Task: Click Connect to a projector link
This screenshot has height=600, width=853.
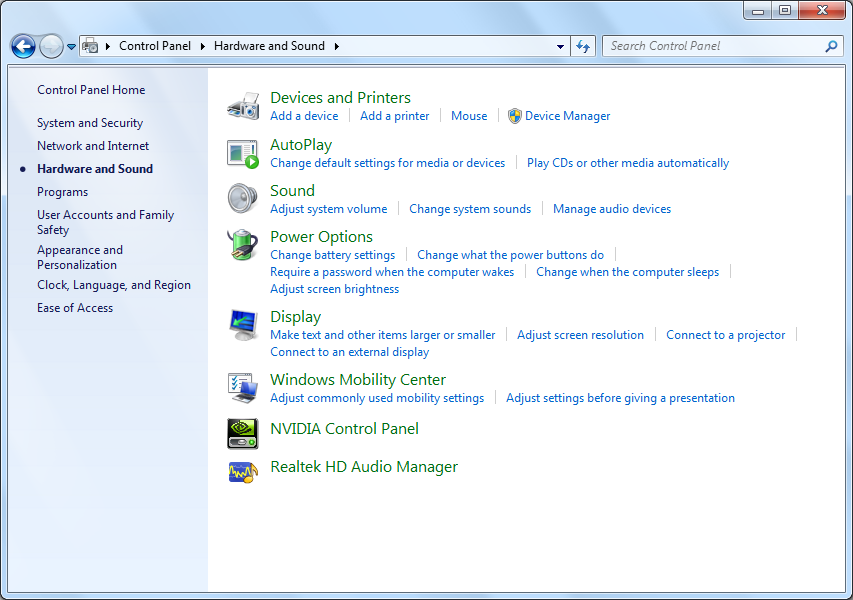Action: coord(726,335)
